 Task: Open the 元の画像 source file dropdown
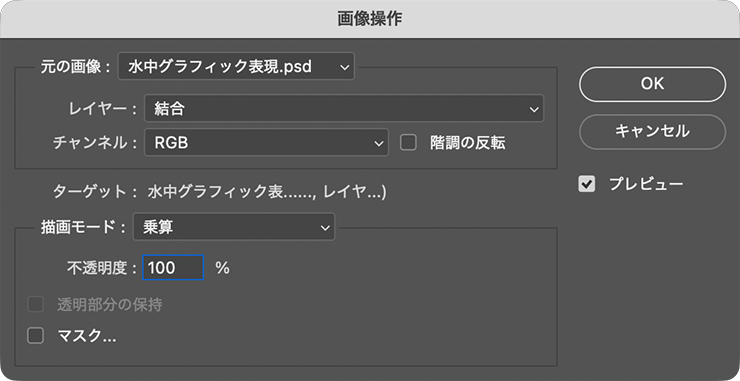[236, 67]
